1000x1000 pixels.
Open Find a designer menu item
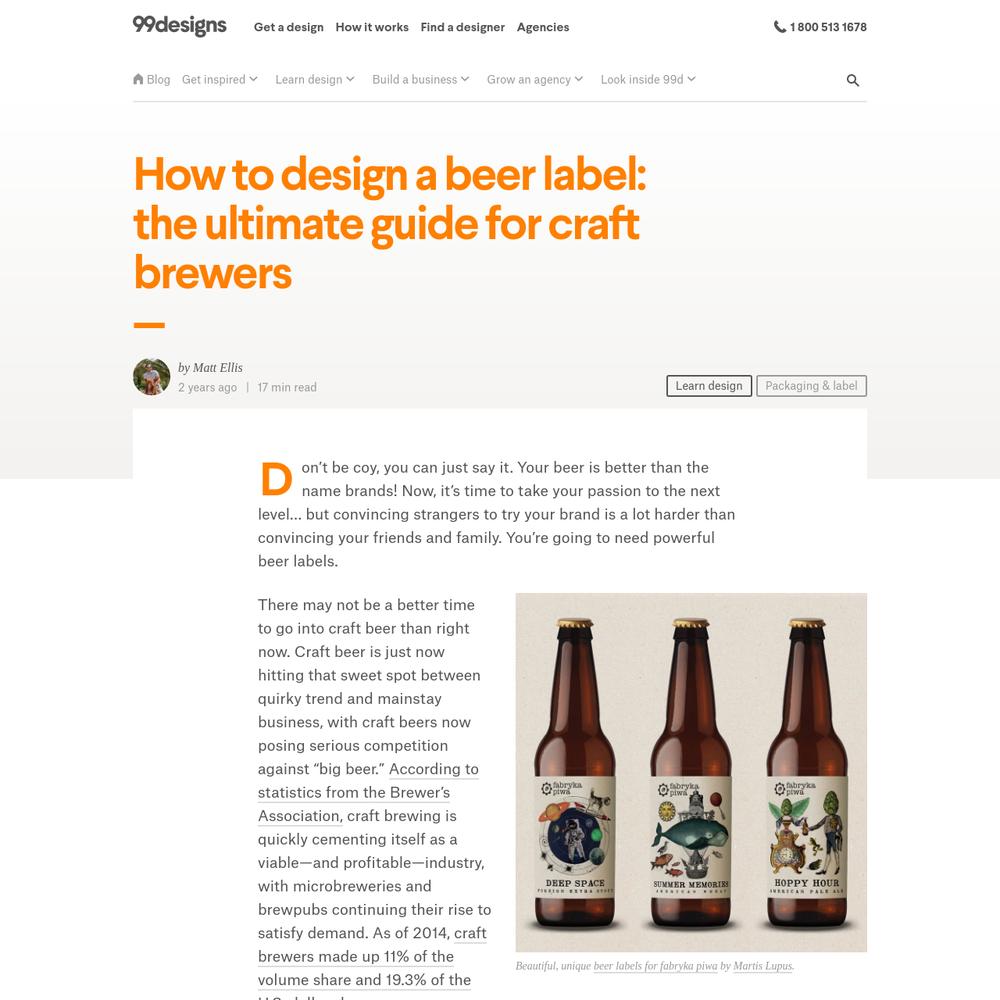pos(462,27)
